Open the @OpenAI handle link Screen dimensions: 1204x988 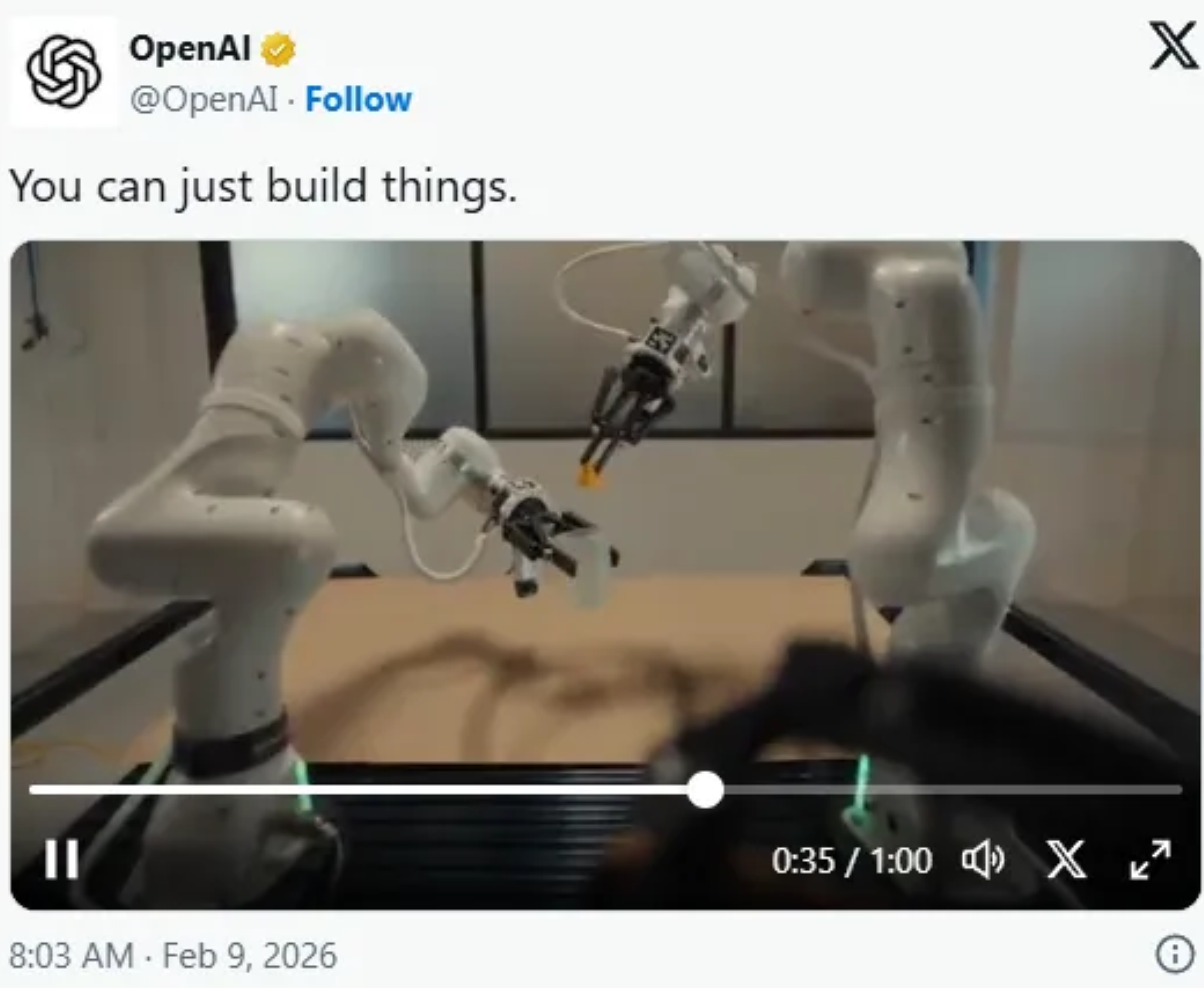204,100
